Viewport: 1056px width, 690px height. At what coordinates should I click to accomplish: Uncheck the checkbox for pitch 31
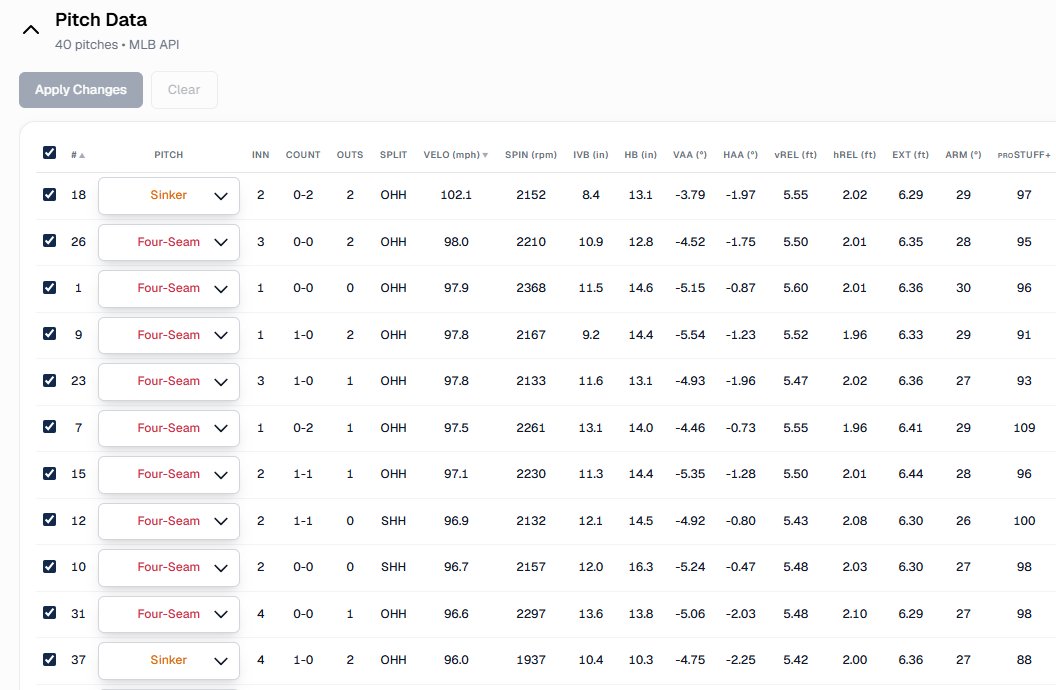(x=49, y=613)
